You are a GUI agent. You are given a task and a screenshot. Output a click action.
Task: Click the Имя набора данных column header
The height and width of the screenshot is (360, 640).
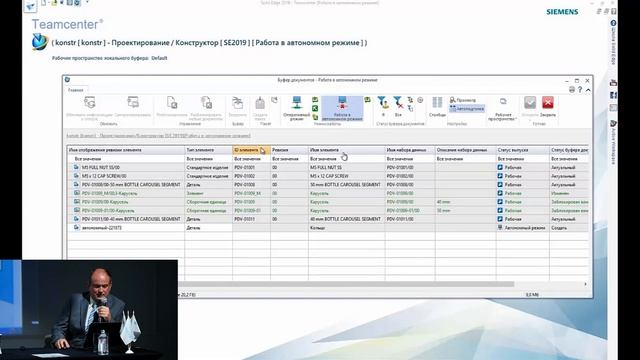410,150
